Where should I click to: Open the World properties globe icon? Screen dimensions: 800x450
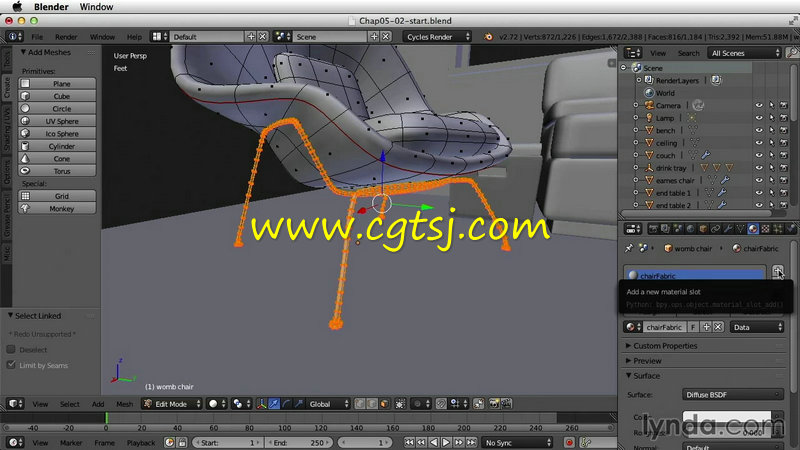[690, 229]
